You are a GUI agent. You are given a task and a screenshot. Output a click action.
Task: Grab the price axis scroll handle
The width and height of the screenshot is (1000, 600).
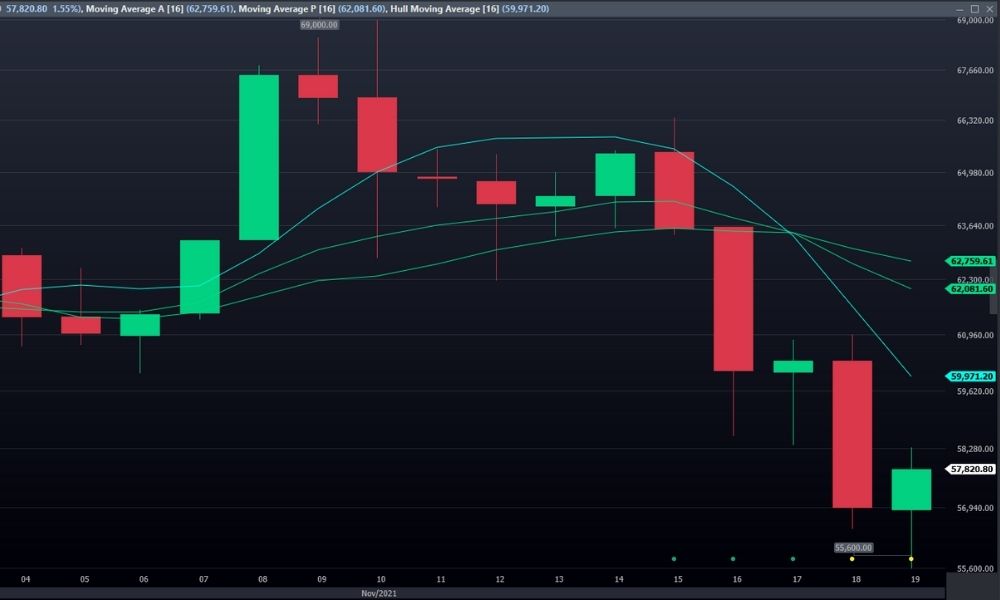(994, 290)
